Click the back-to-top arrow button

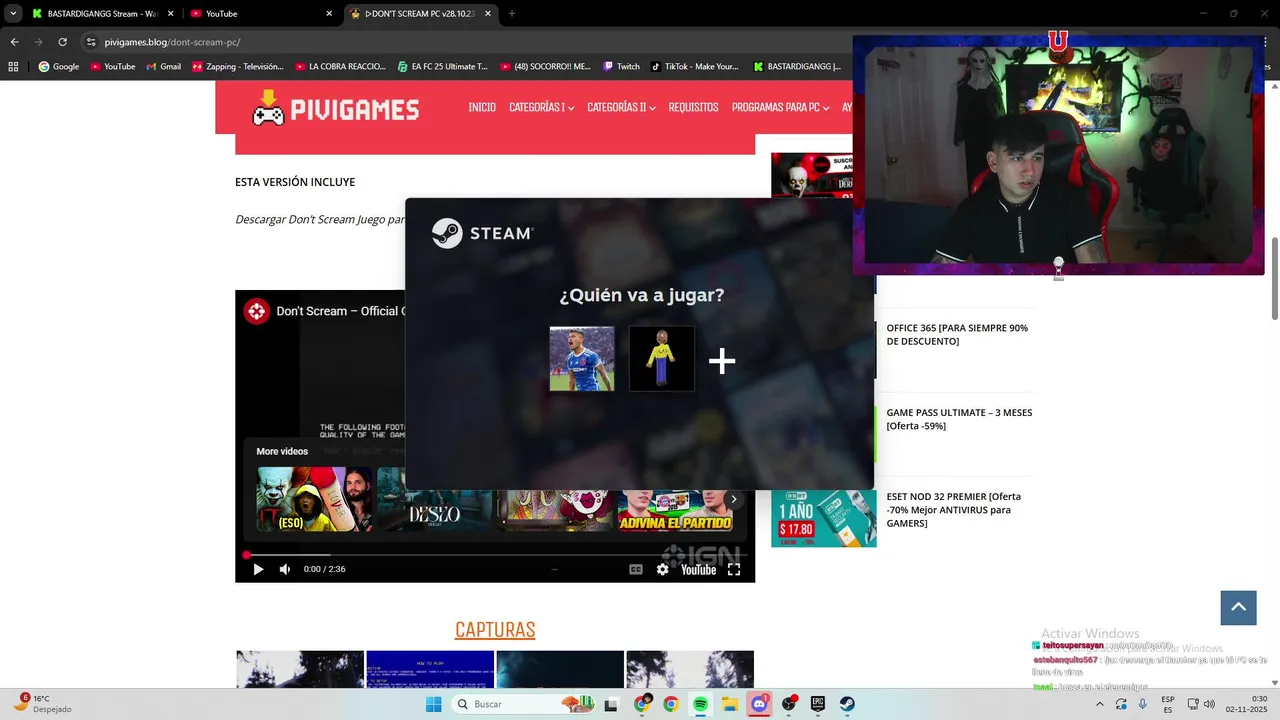1238,607
